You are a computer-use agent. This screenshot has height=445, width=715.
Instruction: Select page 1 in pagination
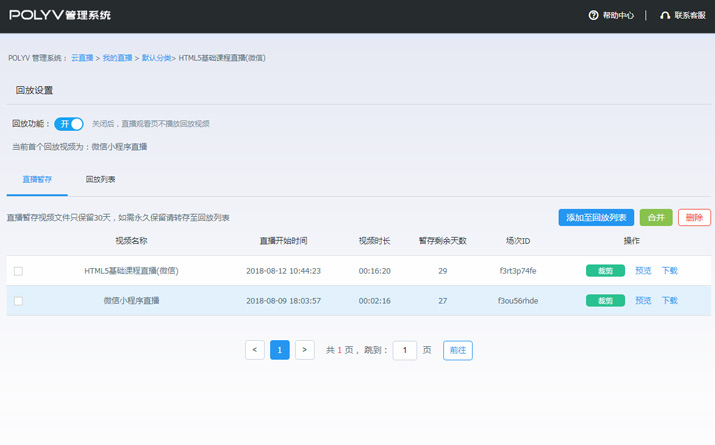point(280,350)
